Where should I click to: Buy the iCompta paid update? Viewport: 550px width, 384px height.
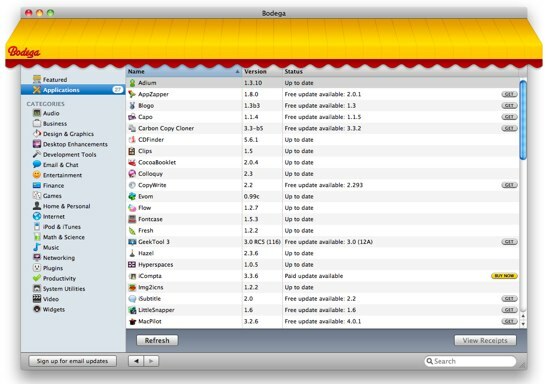point(504,276)
